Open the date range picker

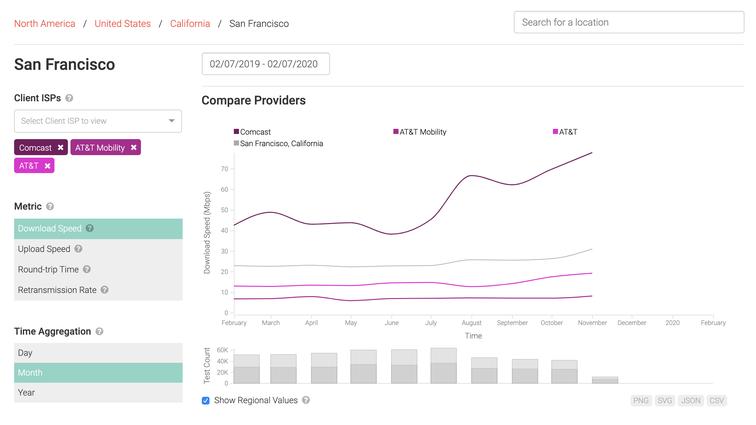(x=266, y=64)
